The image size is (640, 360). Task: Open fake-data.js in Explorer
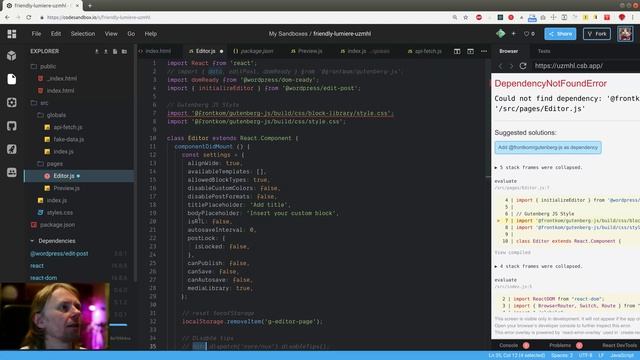(69, 140)
